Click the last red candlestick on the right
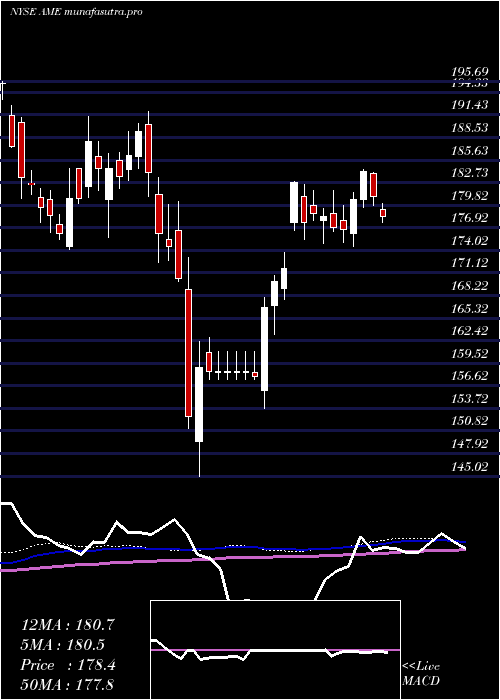This screenshot has height=700, width=500. (x=383, y=213)
